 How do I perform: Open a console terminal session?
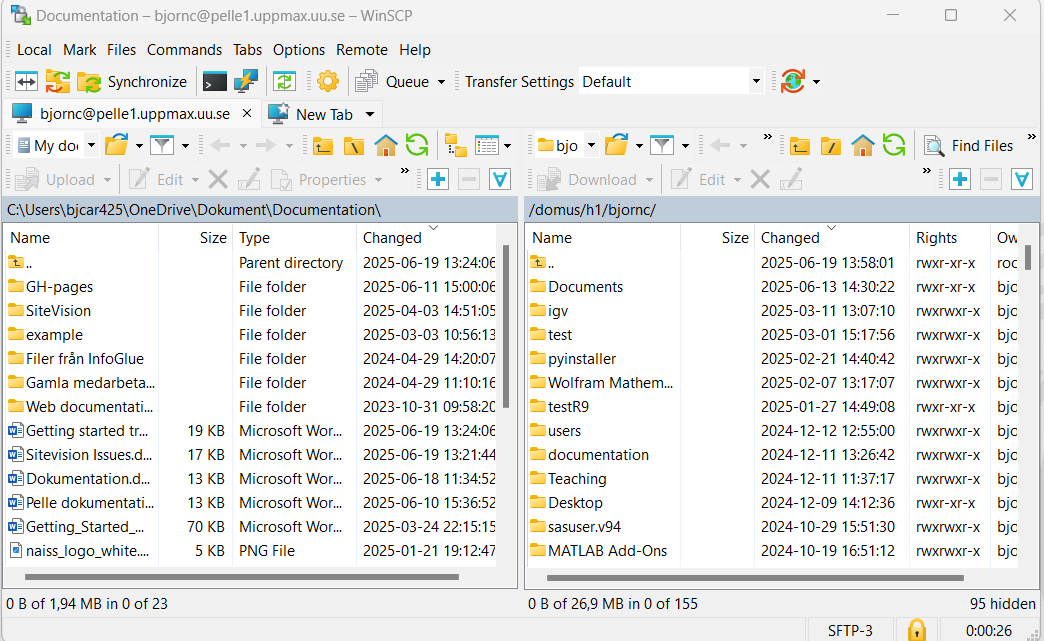point(214,81)
